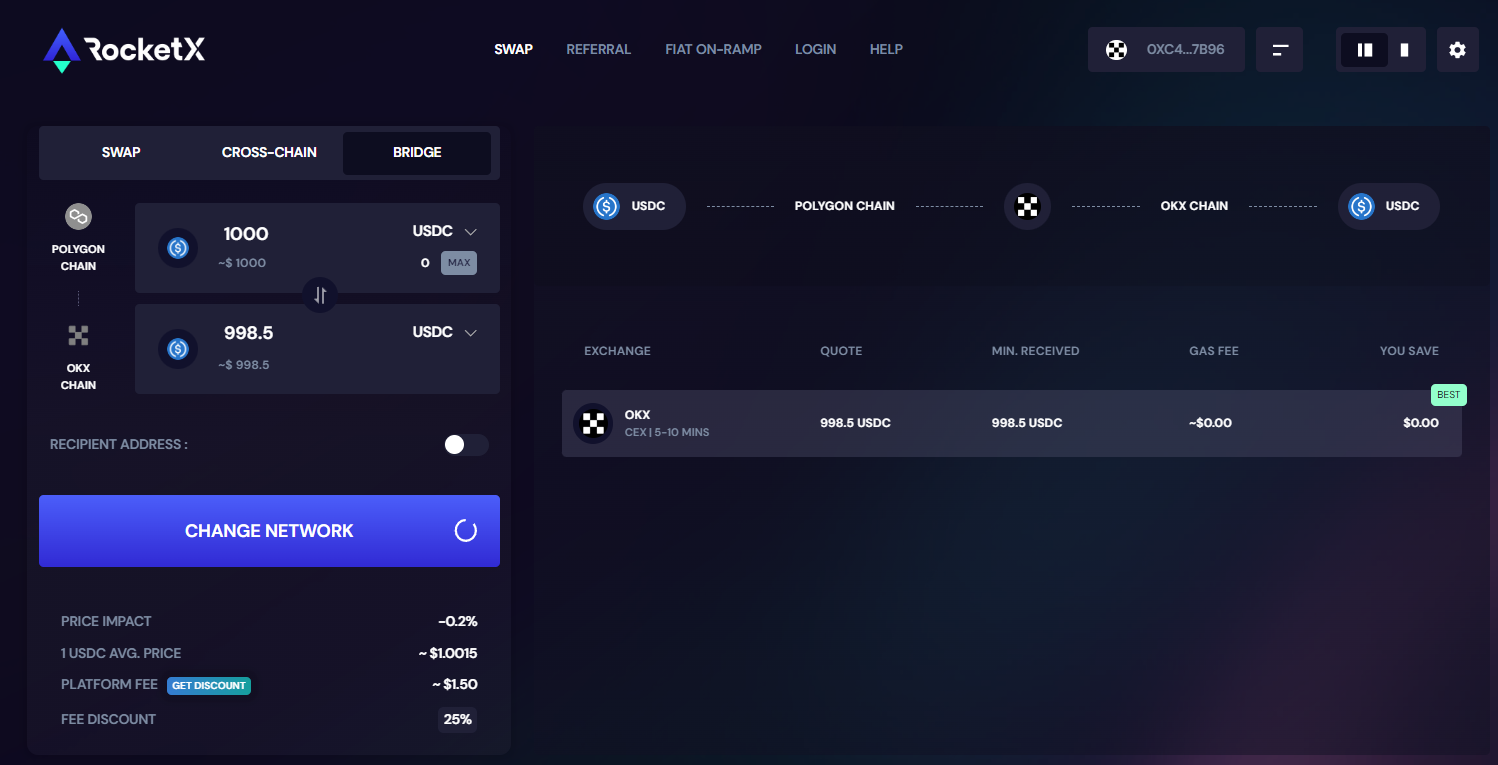This screenshot has width=1498, height=765.
Task: Click the POLYGON CHAIN label in left panel
Action: (x=78, y=258)
